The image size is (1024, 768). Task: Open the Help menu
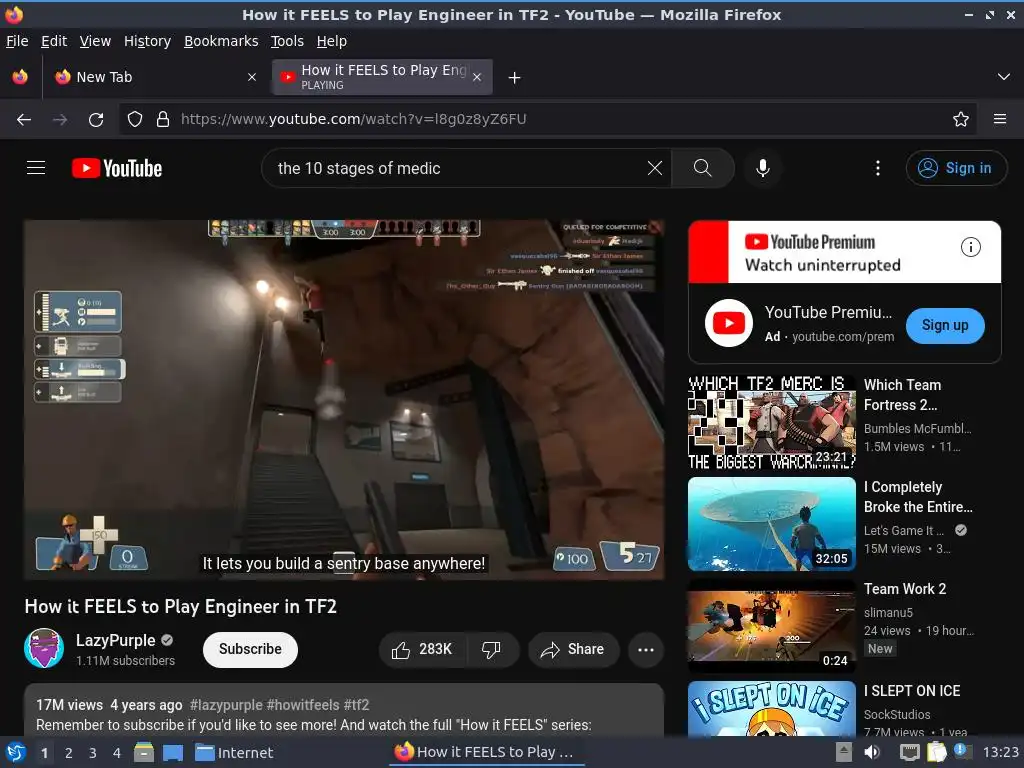(331, 41)
